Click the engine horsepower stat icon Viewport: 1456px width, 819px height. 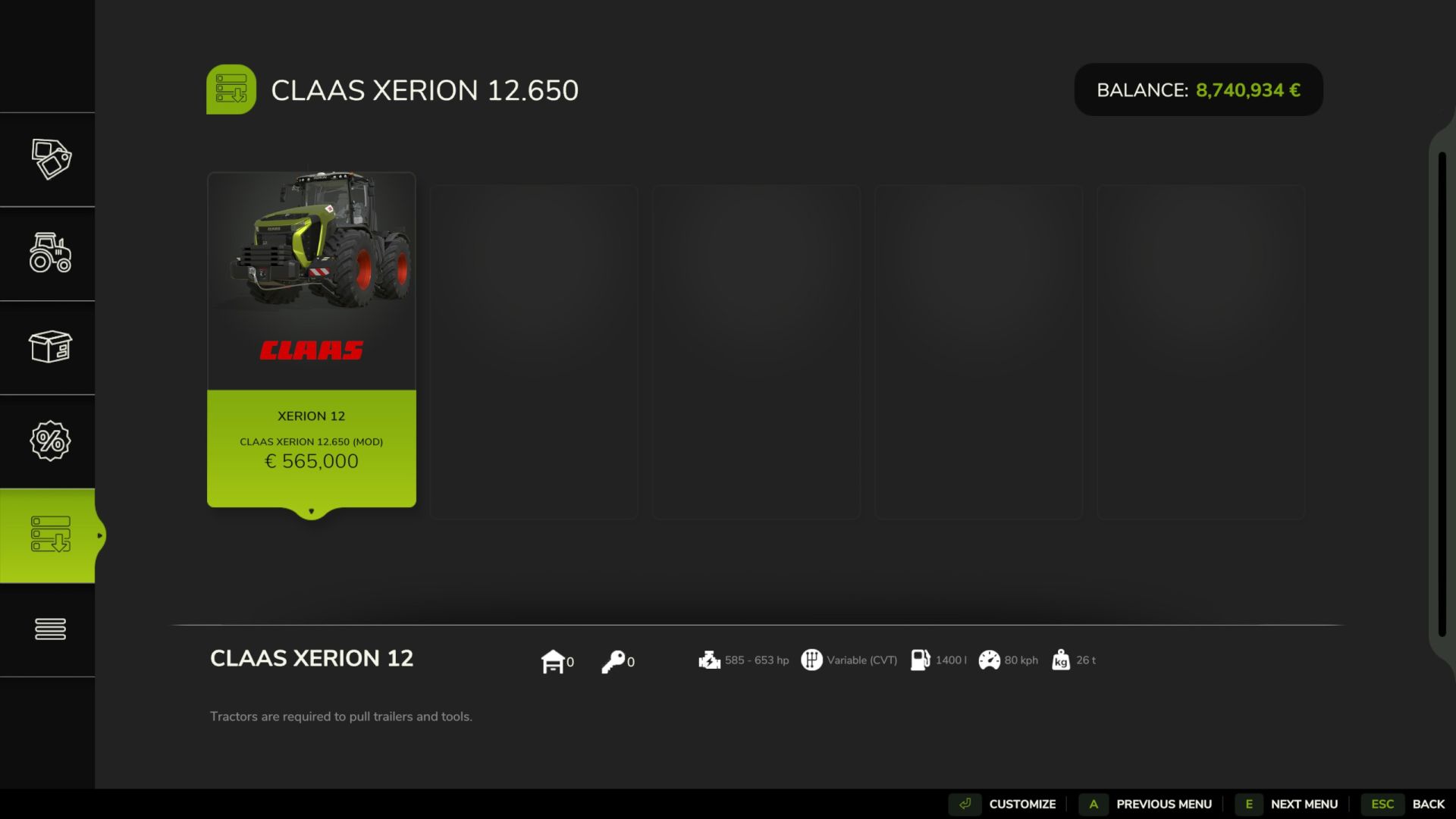point(710,660)
